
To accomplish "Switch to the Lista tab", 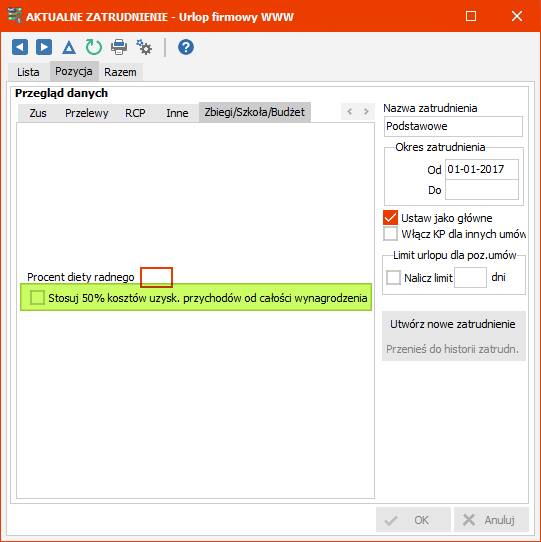I will point(28,72).
